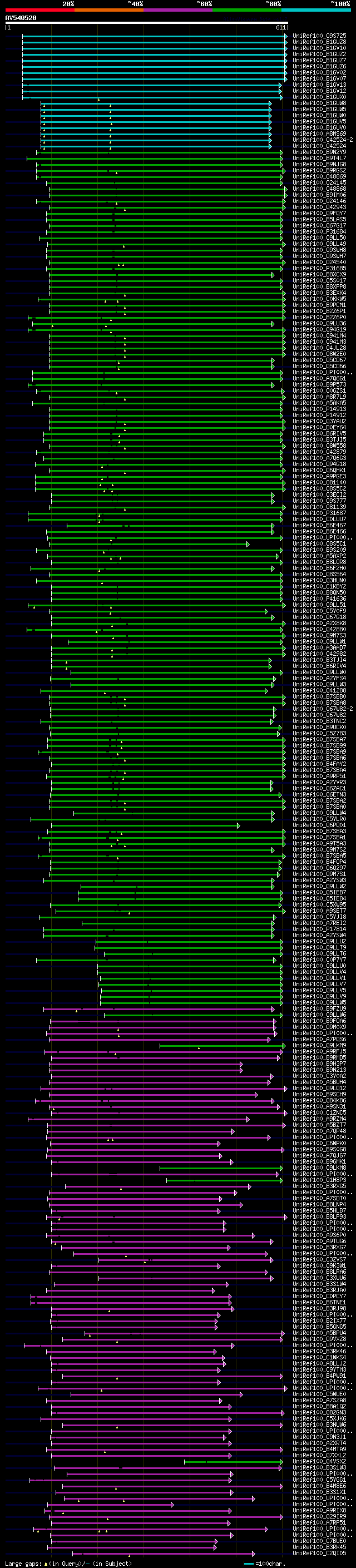356x1568 pixels.
Task: Select the UniRef100_Q5IE87 label
Action: (x=319, y=892)
